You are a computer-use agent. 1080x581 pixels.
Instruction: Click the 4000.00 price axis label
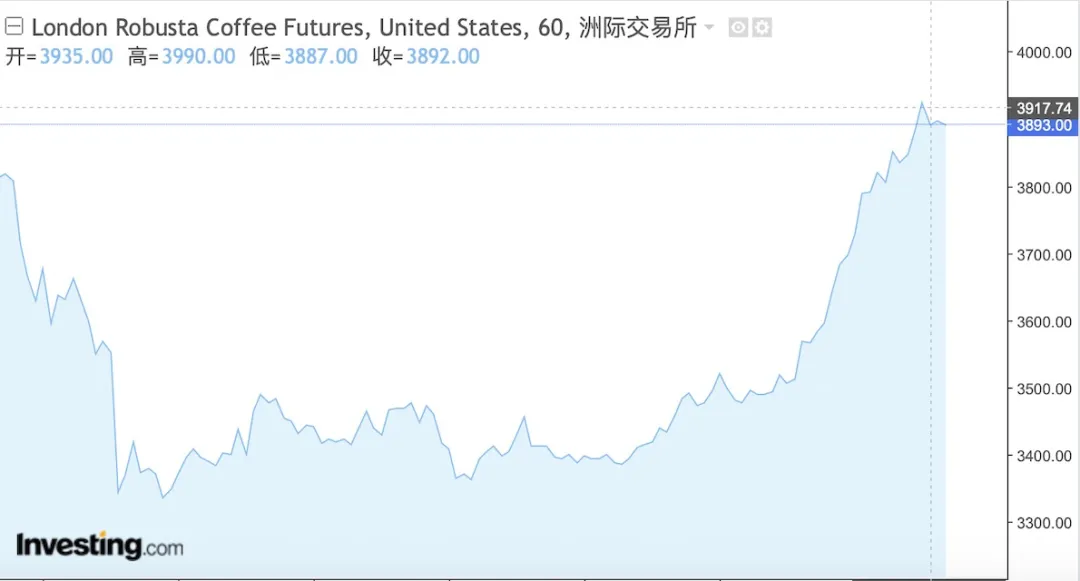(1044, 52)
